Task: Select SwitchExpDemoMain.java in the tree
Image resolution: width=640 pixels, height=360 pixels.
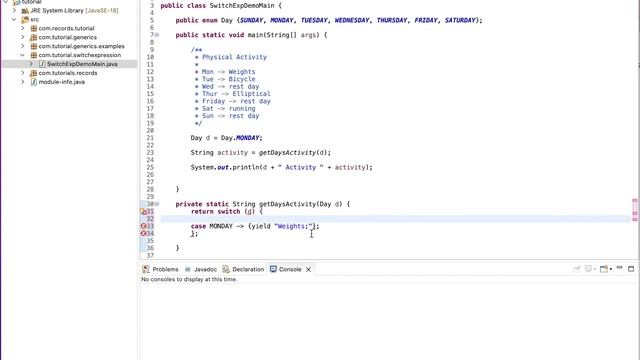Action: 82,64
